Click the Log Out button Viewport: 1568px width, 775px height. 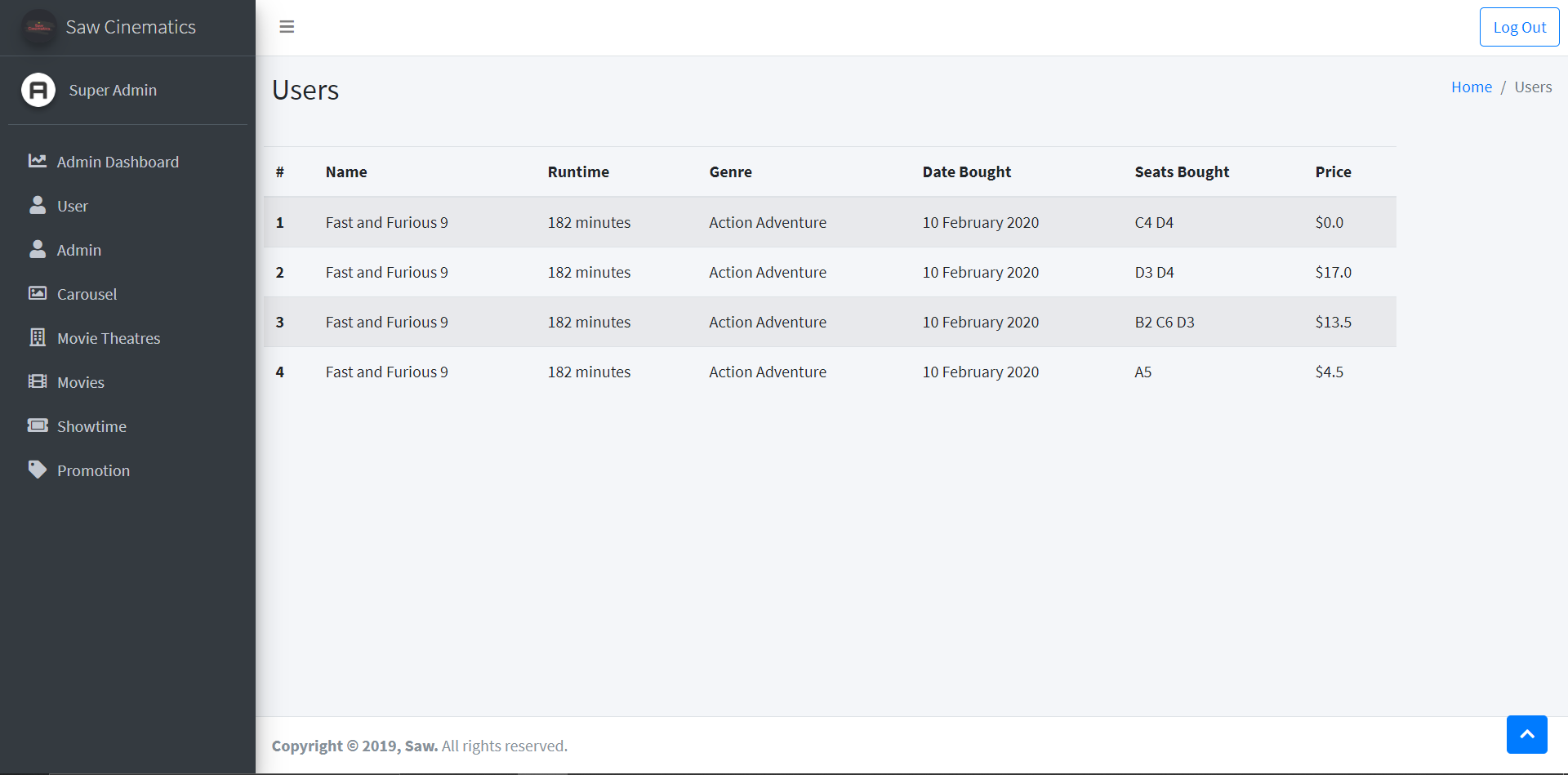click(1519, 27)
